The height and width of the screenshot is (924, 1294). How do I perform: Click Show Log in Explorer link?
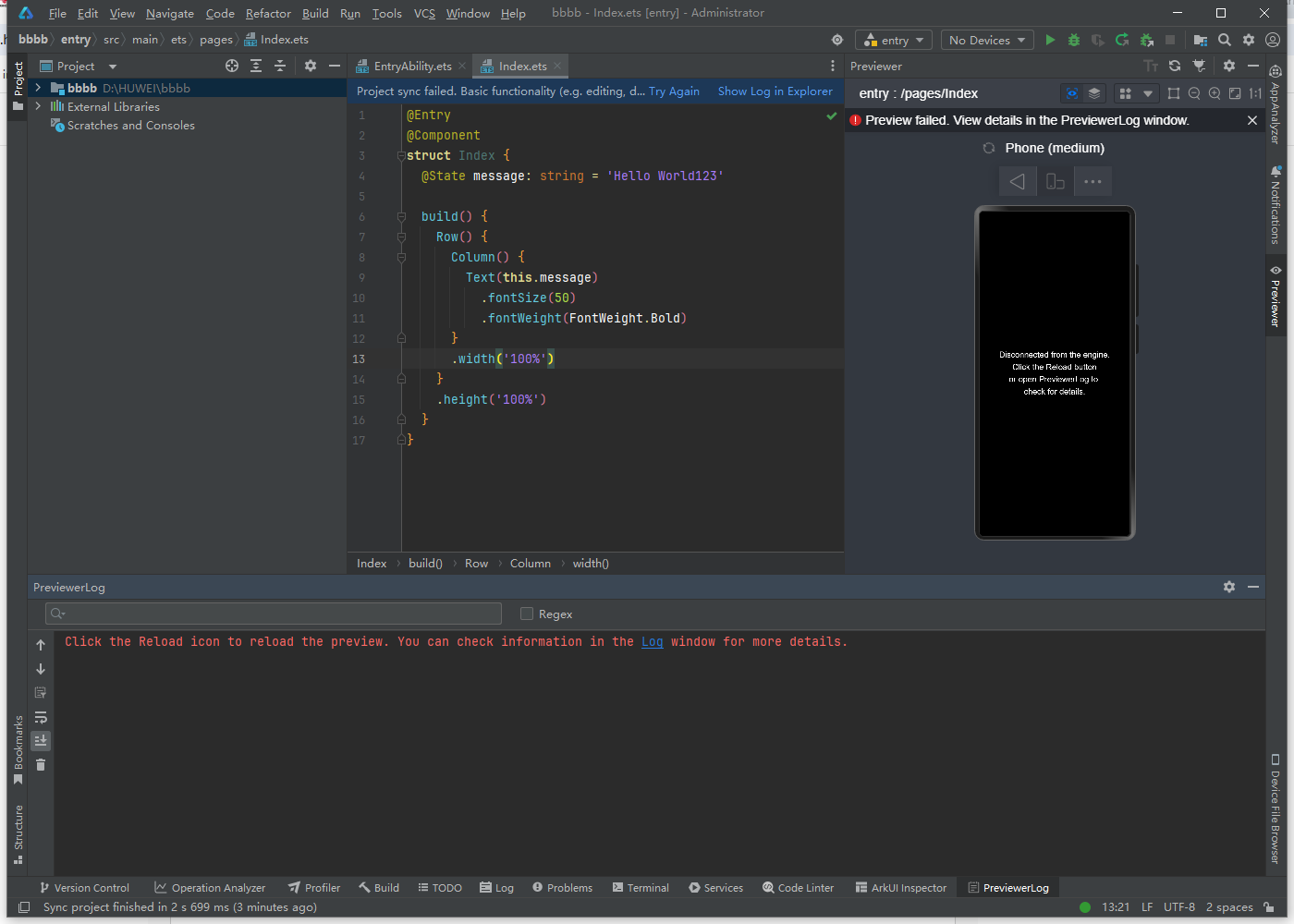click(x=775, y=91)
